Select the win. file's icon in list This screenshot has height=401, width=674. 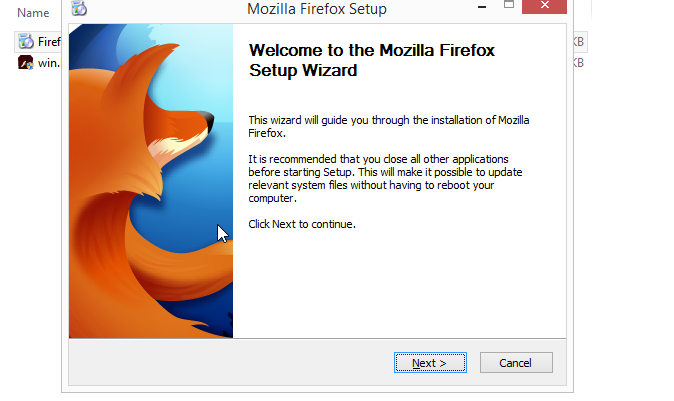tap(25, 63)
